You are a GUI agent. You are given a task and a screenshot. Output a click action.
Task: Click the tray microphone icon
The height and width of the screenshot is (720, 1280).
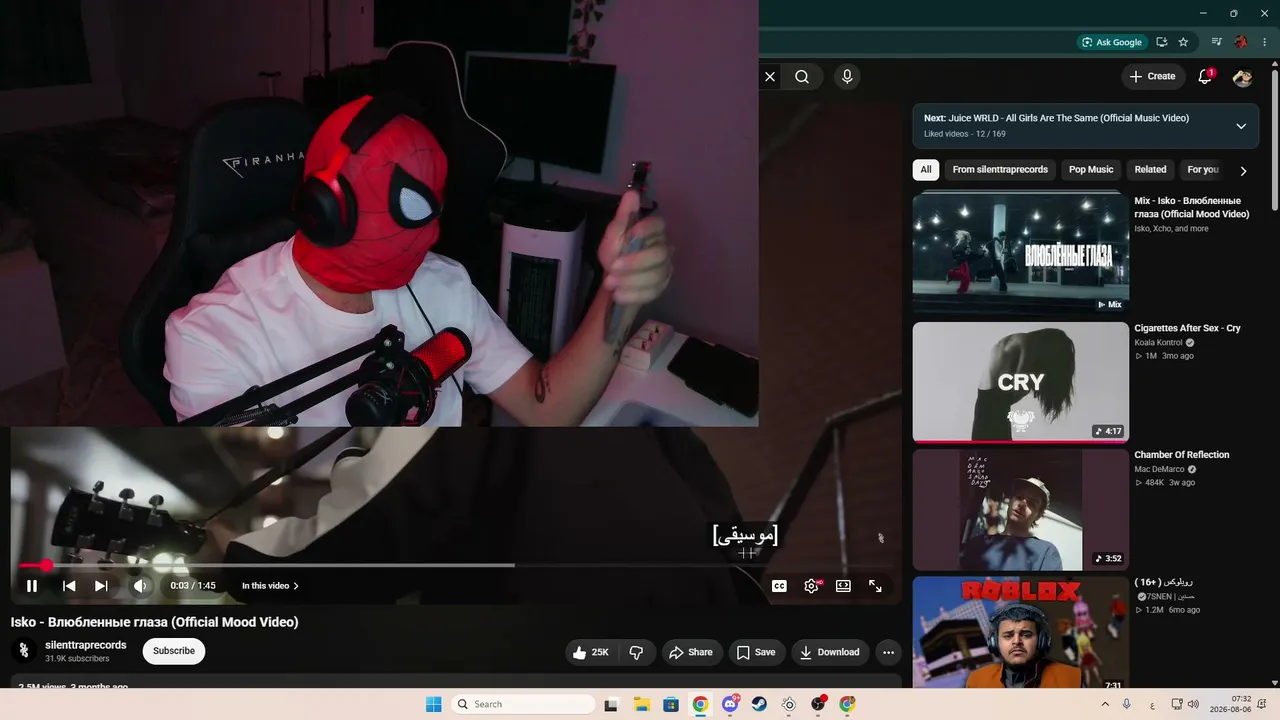[x=1127, y=704]
